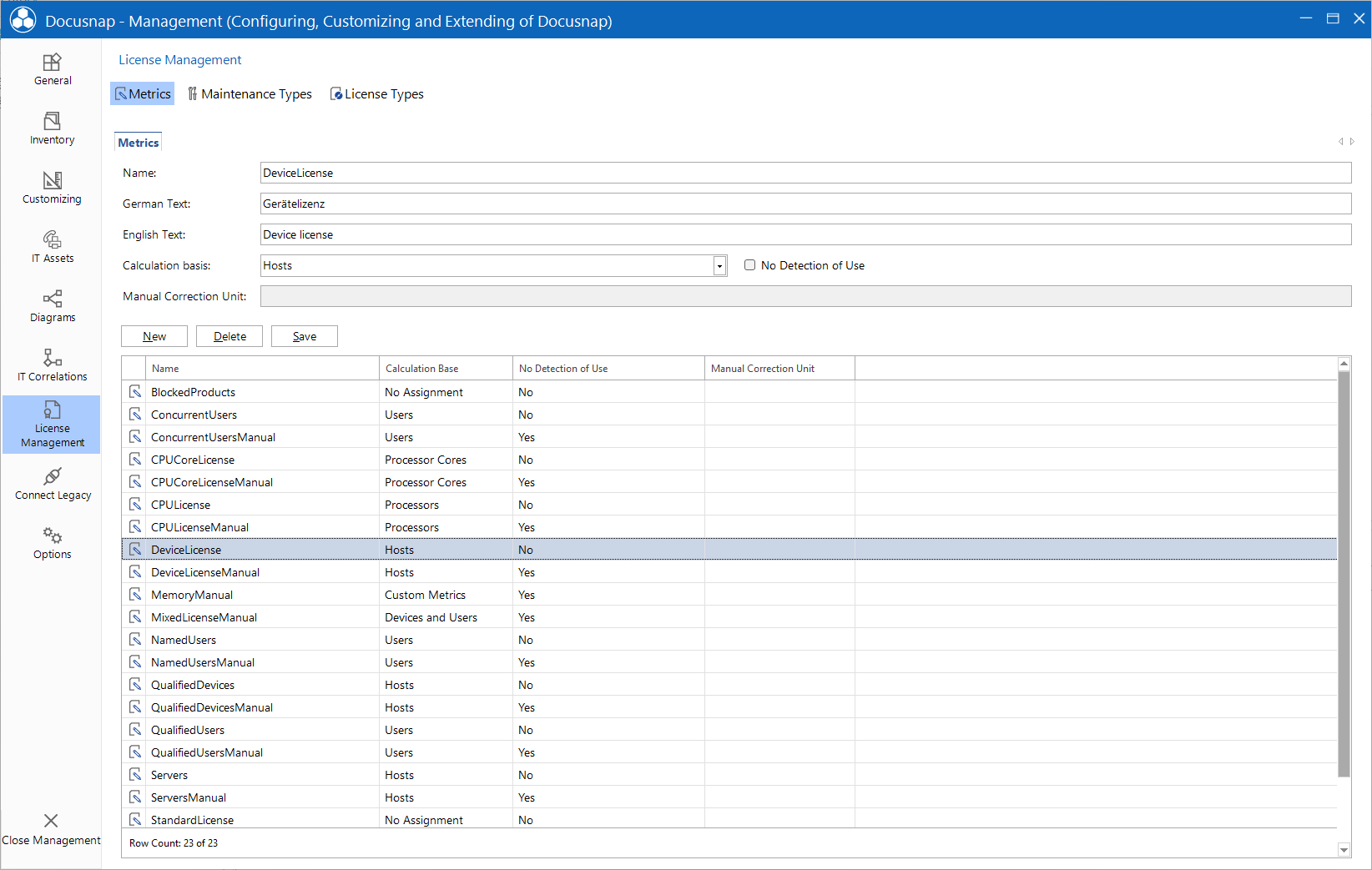
Task: Open the Options gears icon
Action: [52, 536]
